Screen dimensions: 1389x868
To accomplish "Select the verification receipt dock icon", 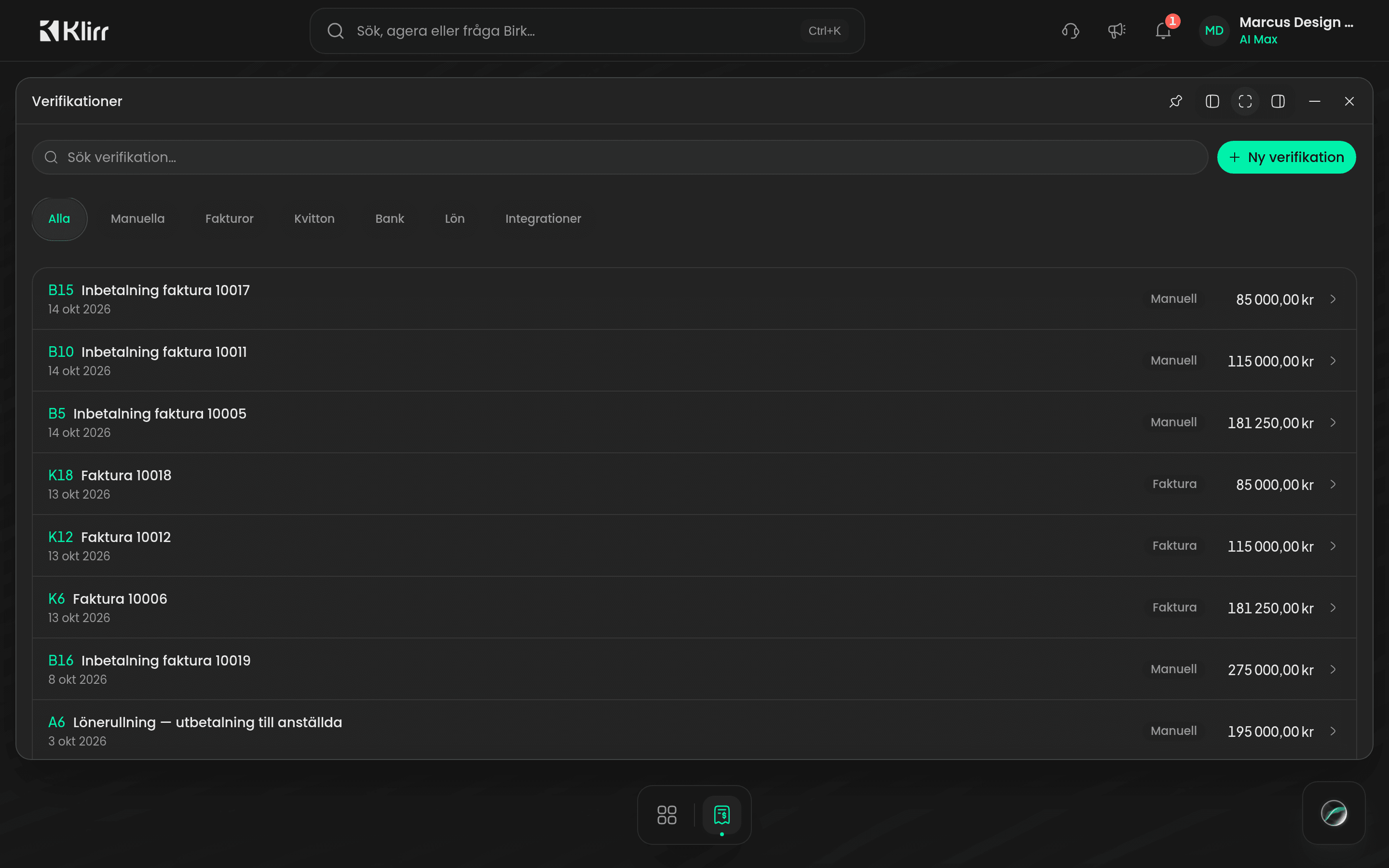I will [722, 814].
